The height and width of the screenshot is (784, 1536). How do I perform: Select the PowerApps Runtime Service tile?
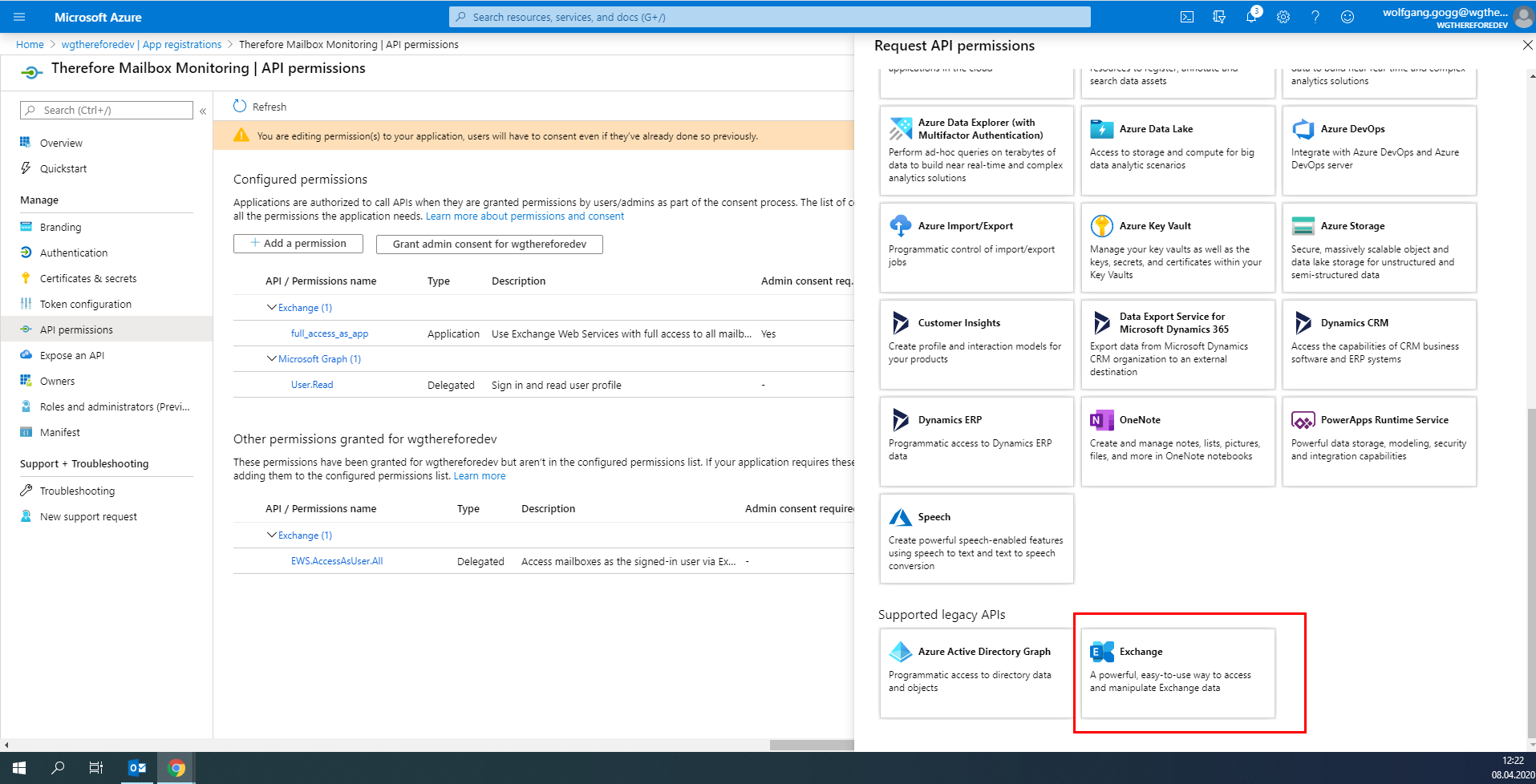click(x=1379, y=442)
